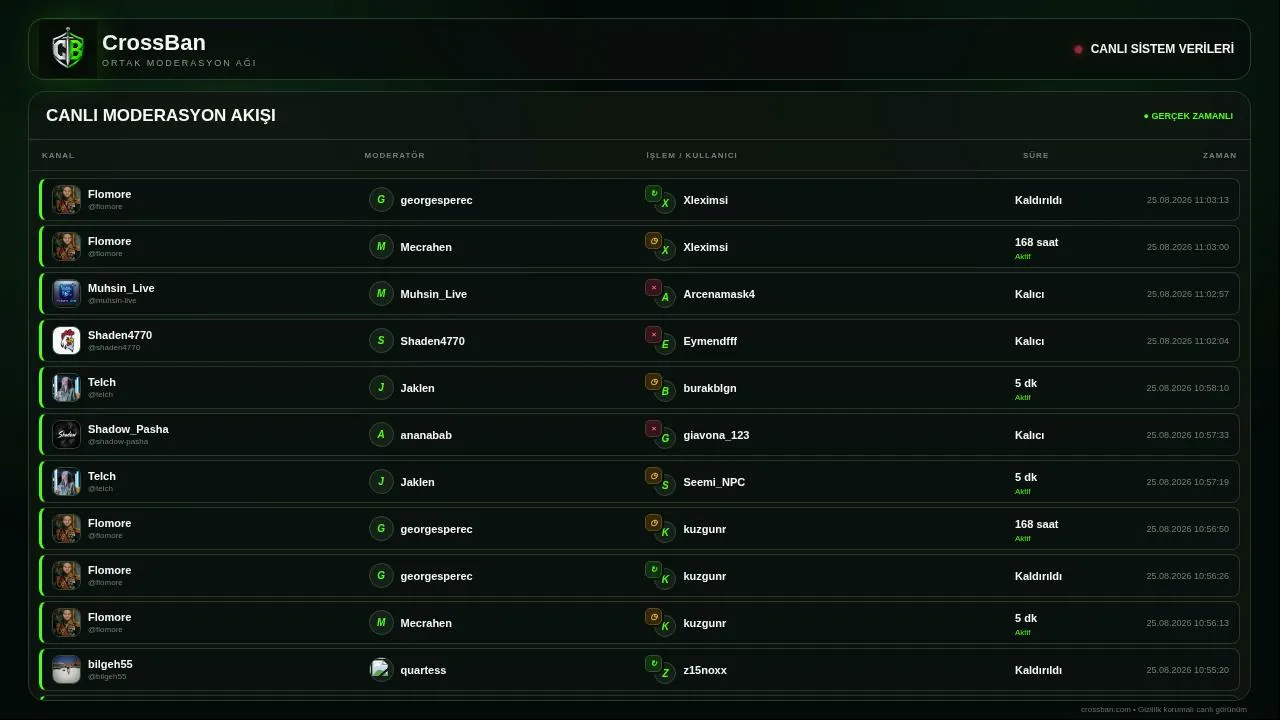
Task: Click the ban icon beside giavona_123
Action: pyautogui.click(x=653, y=428)
